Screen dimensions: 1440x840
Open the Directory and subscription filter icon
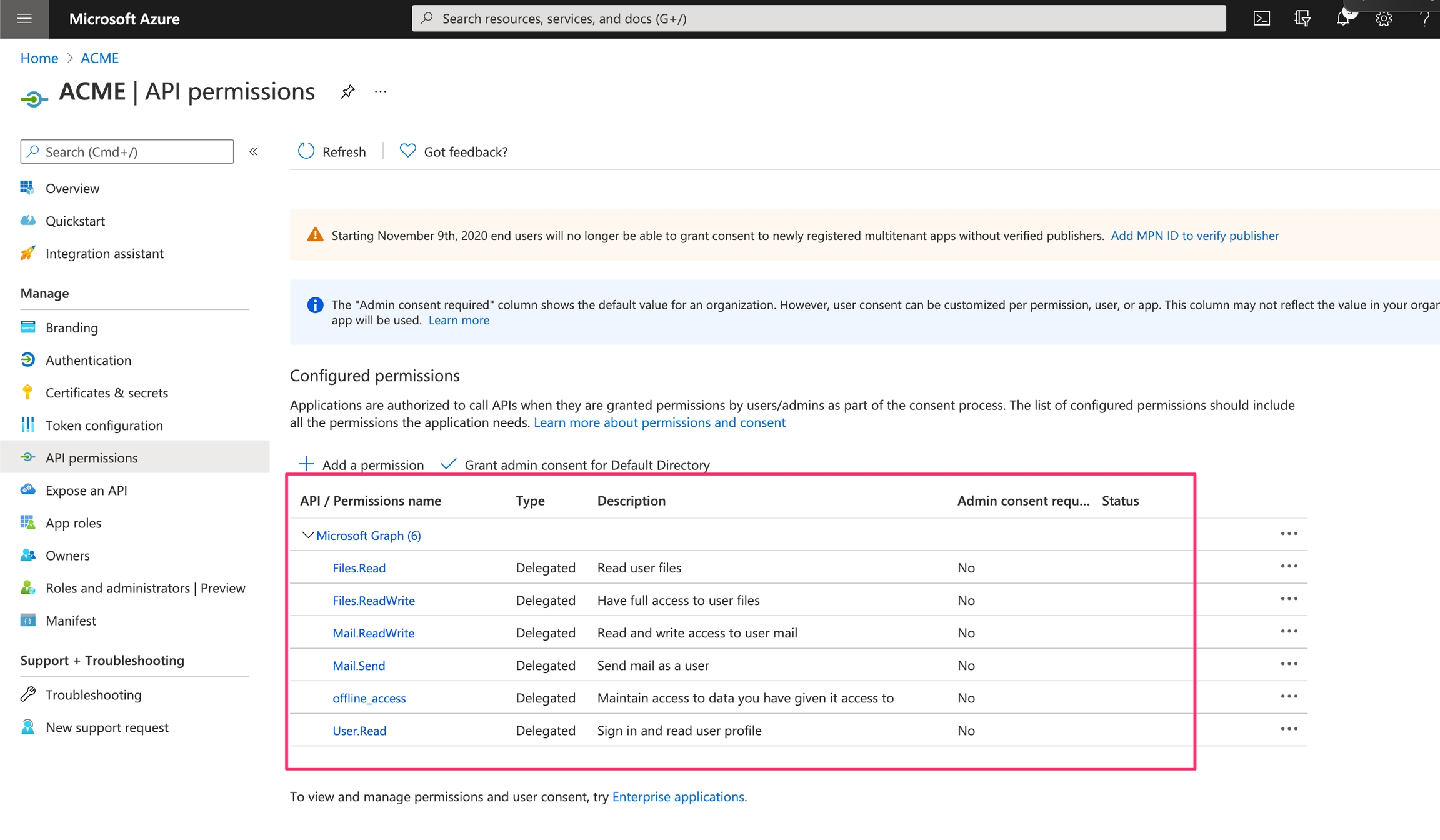[1302, 19]
